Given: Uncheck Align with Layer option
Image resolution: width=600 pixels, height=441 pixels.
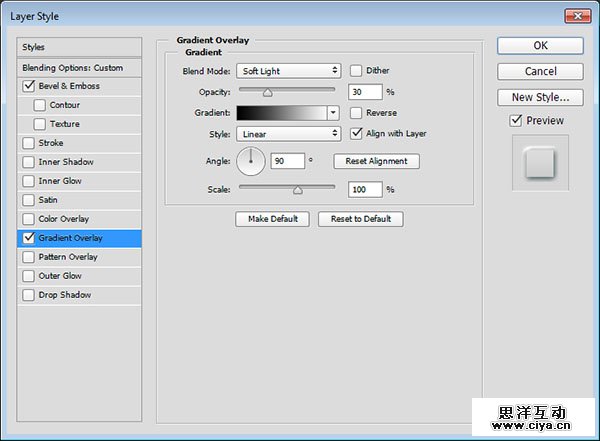Looking at the screenshot, I should tap(356, 133).
